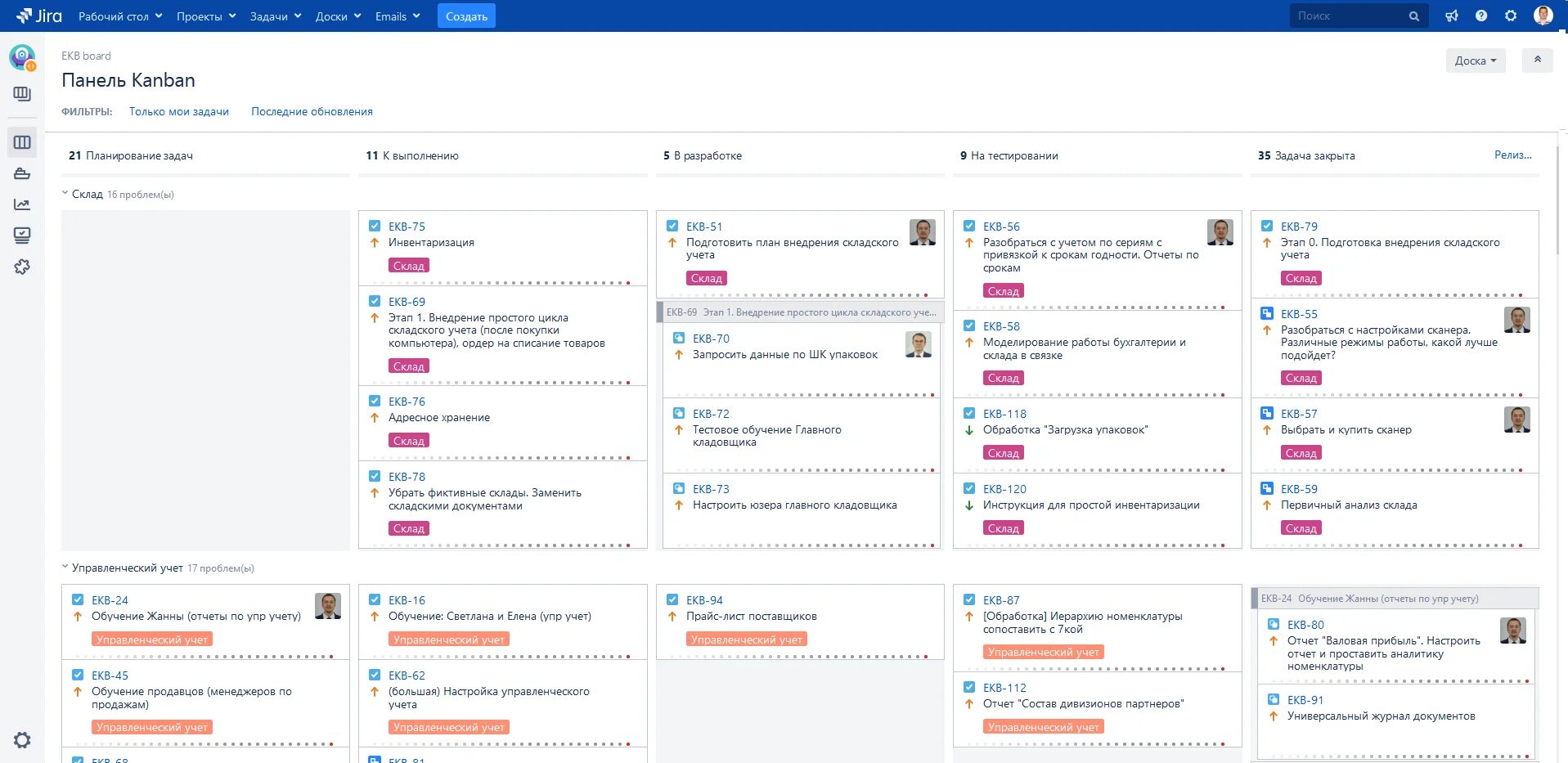Click the Склад epic label on EKB-59
This screenshot has width=1568, height=763.
point(1301,528)
